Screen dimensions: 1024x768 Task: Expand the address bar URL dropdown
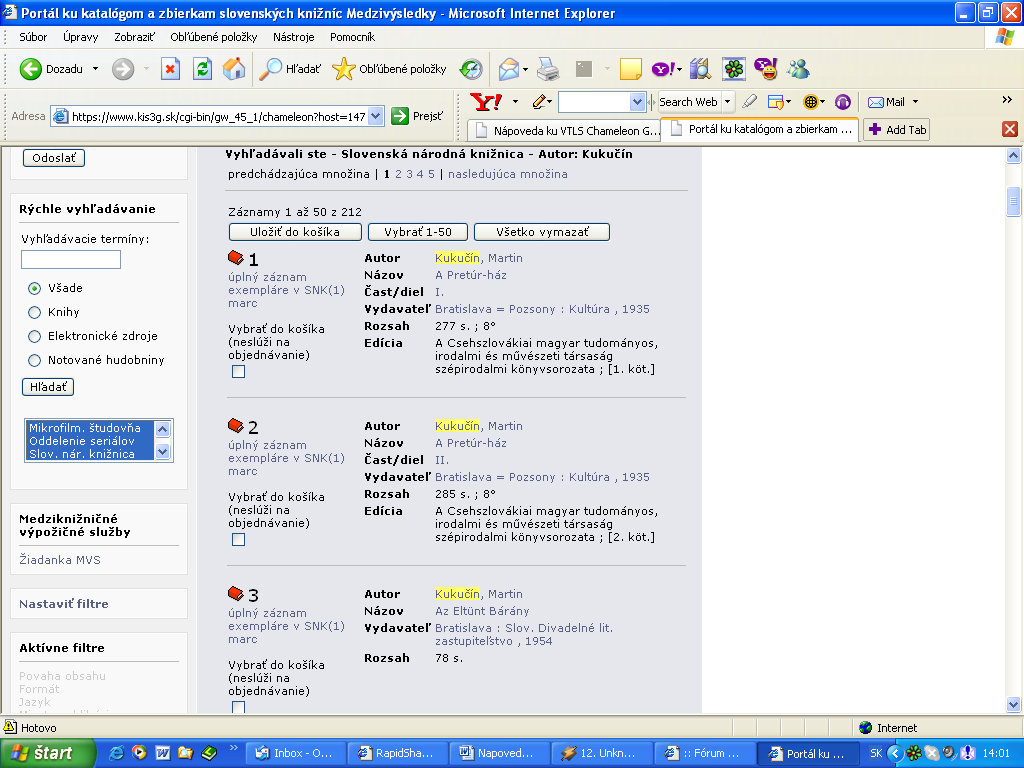(x=376, y=116)
